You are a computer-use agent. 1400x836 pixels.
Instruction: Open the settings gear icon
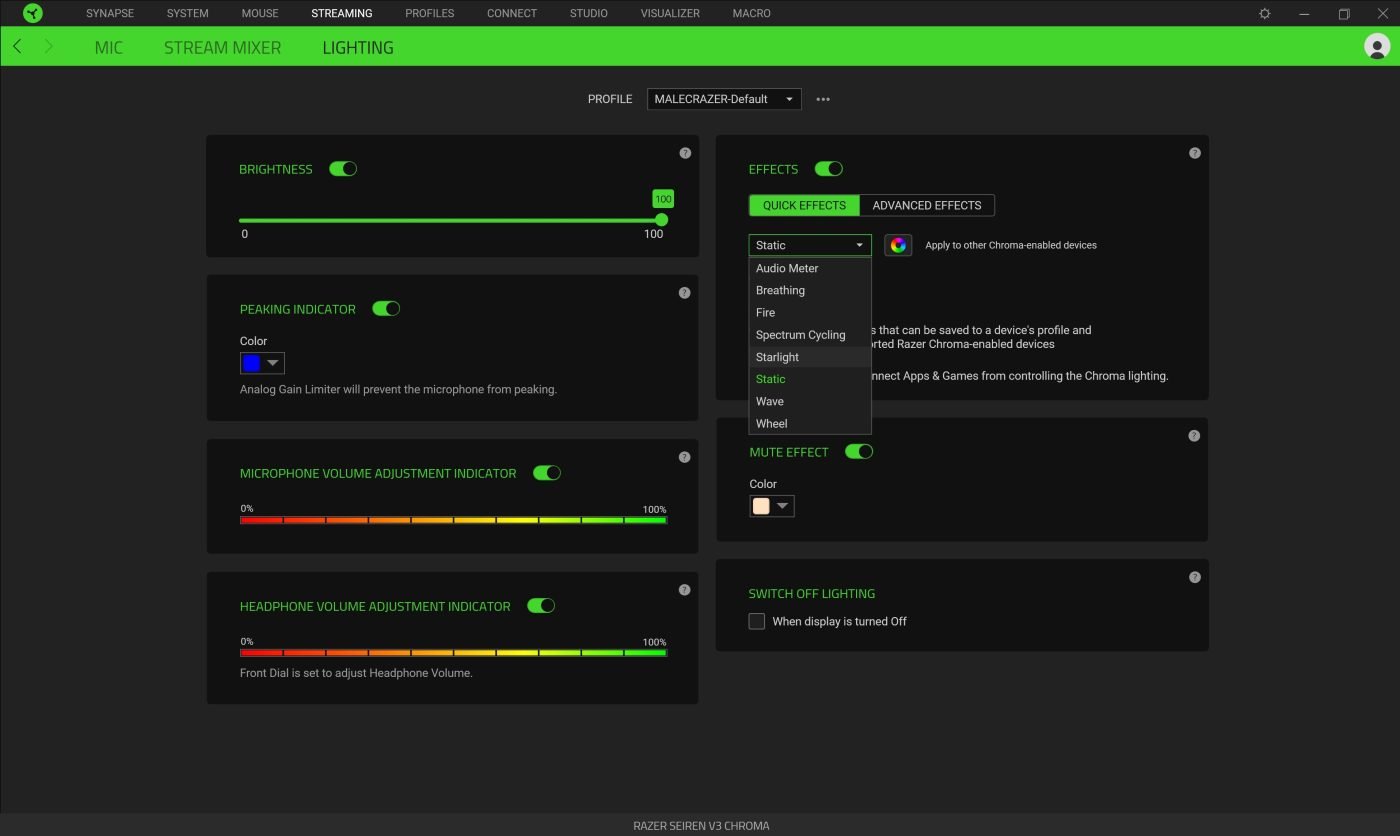(1265, 13)
